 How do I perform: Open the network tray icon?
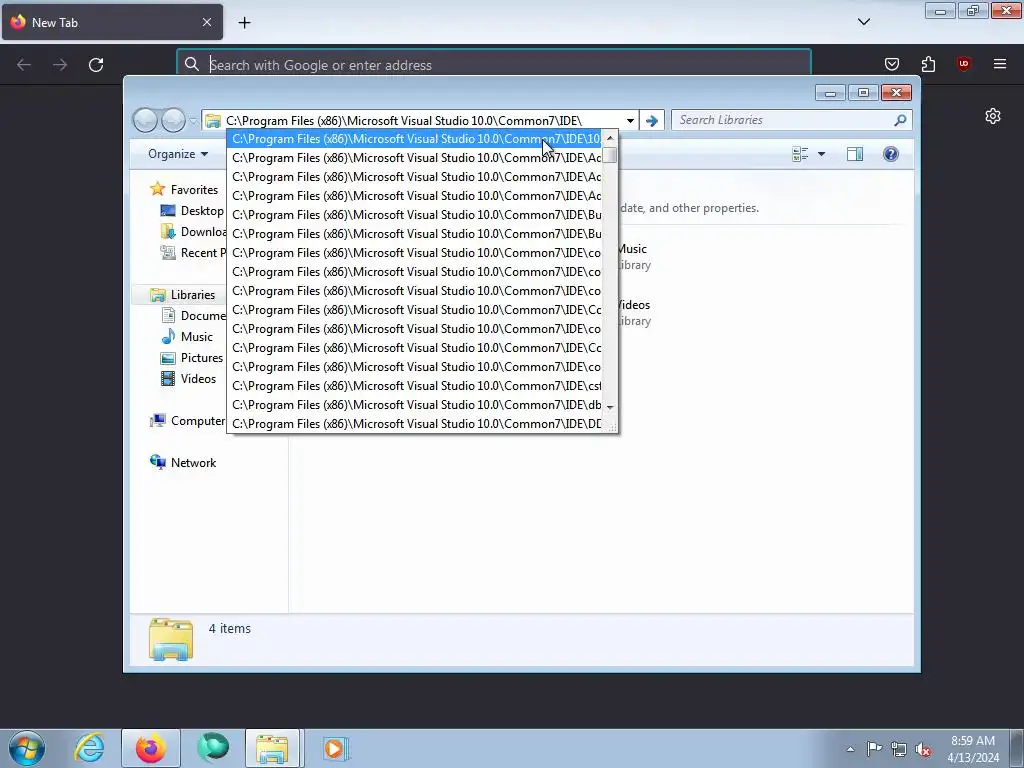pos(899,749)
